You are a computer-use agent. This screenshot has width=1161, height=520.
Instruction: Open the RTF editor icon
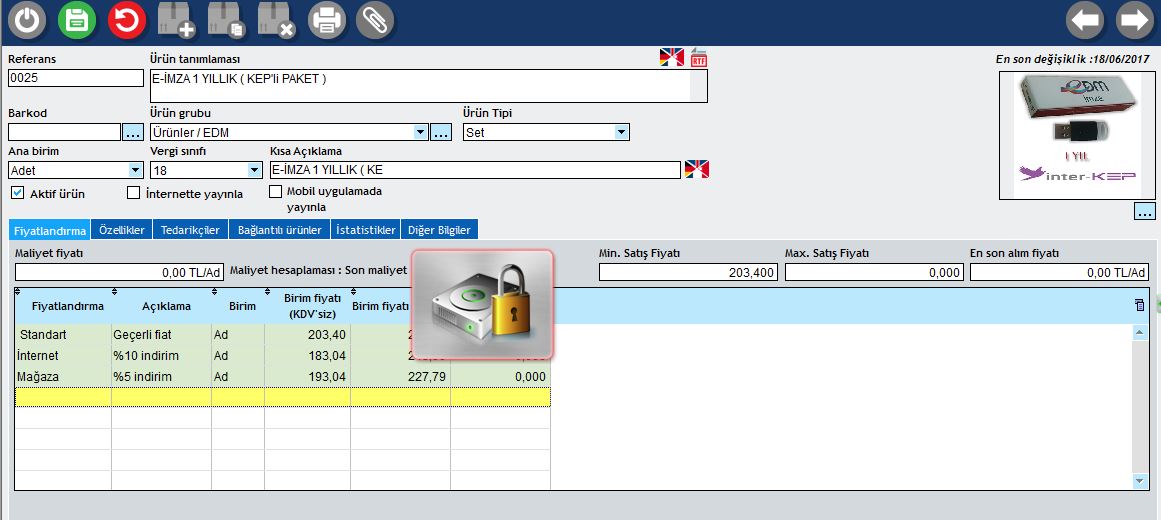[x=699, y=58]
